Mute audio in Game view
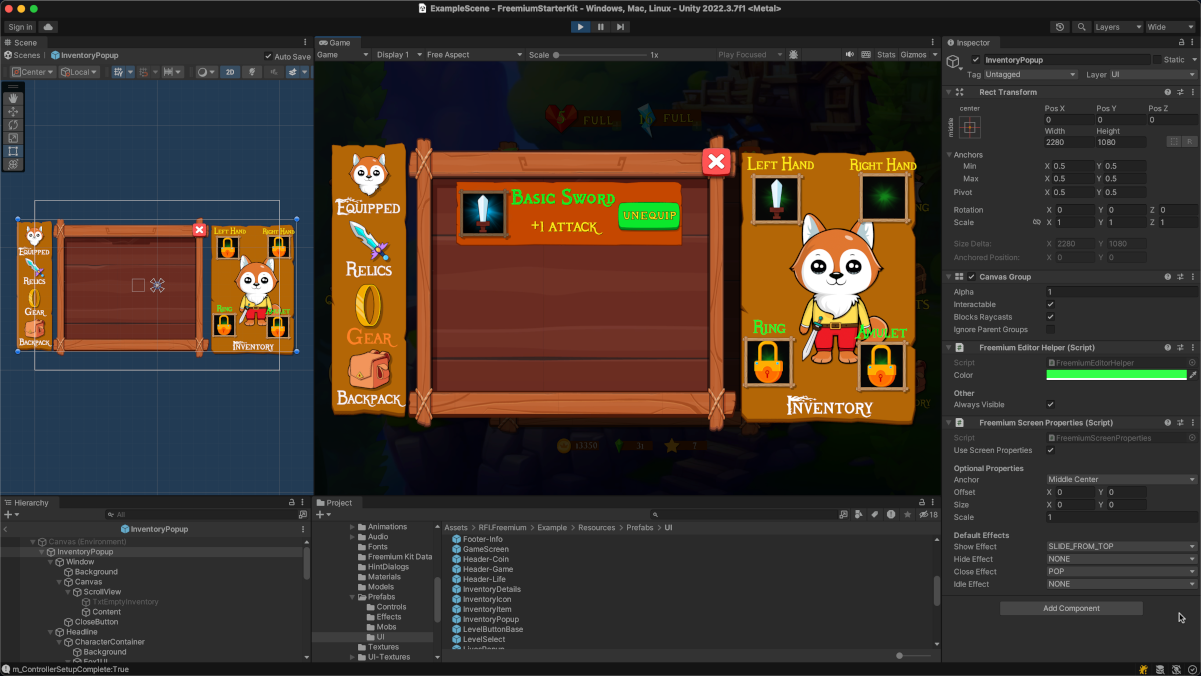The image size is (1201, 676). tap(850, 55)
